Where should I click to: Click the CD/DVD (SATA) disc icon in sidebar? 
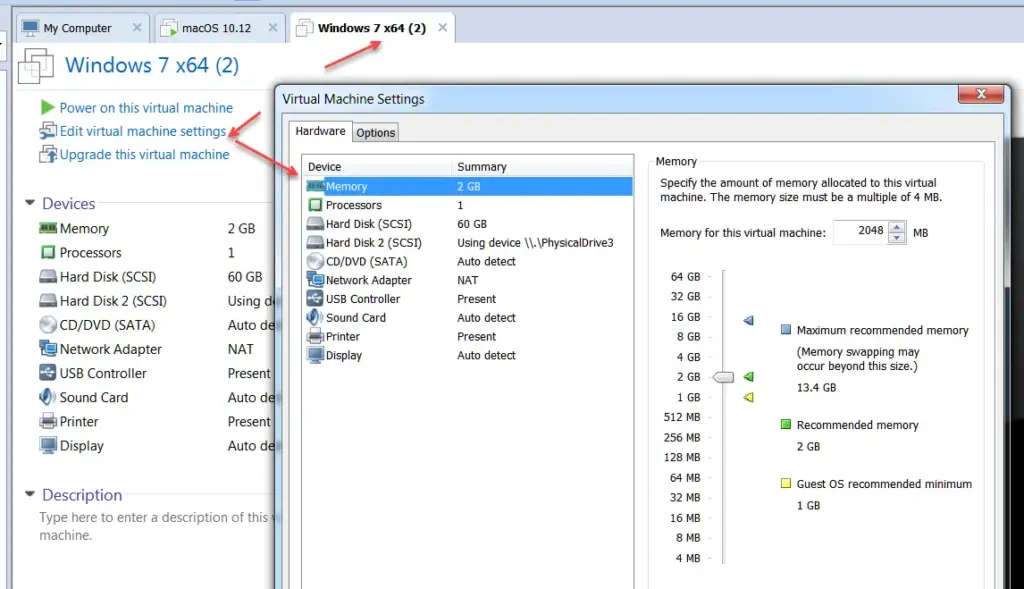coord(48,325)
